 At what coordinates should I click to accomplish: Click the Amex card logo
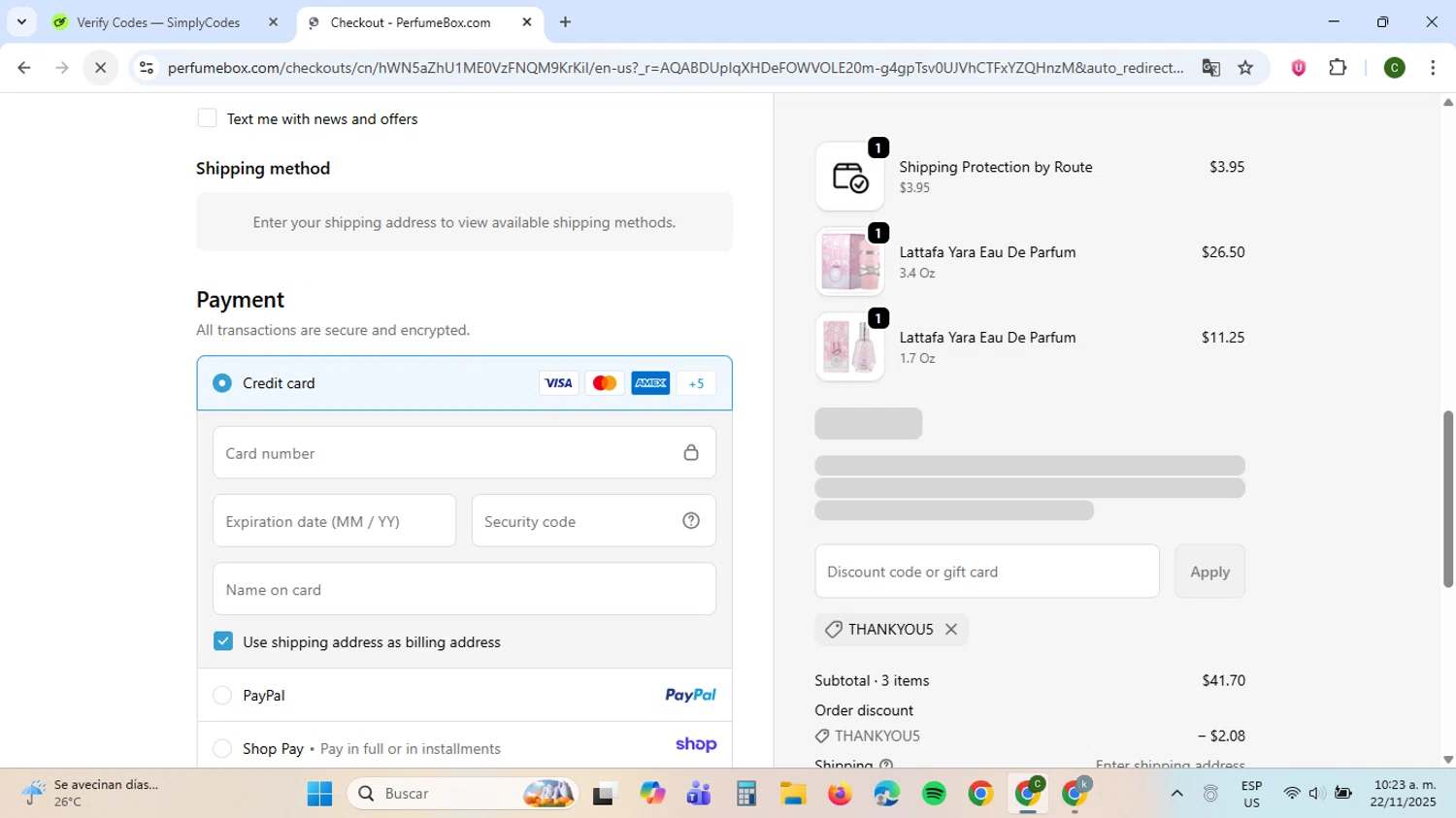[650, 383]
